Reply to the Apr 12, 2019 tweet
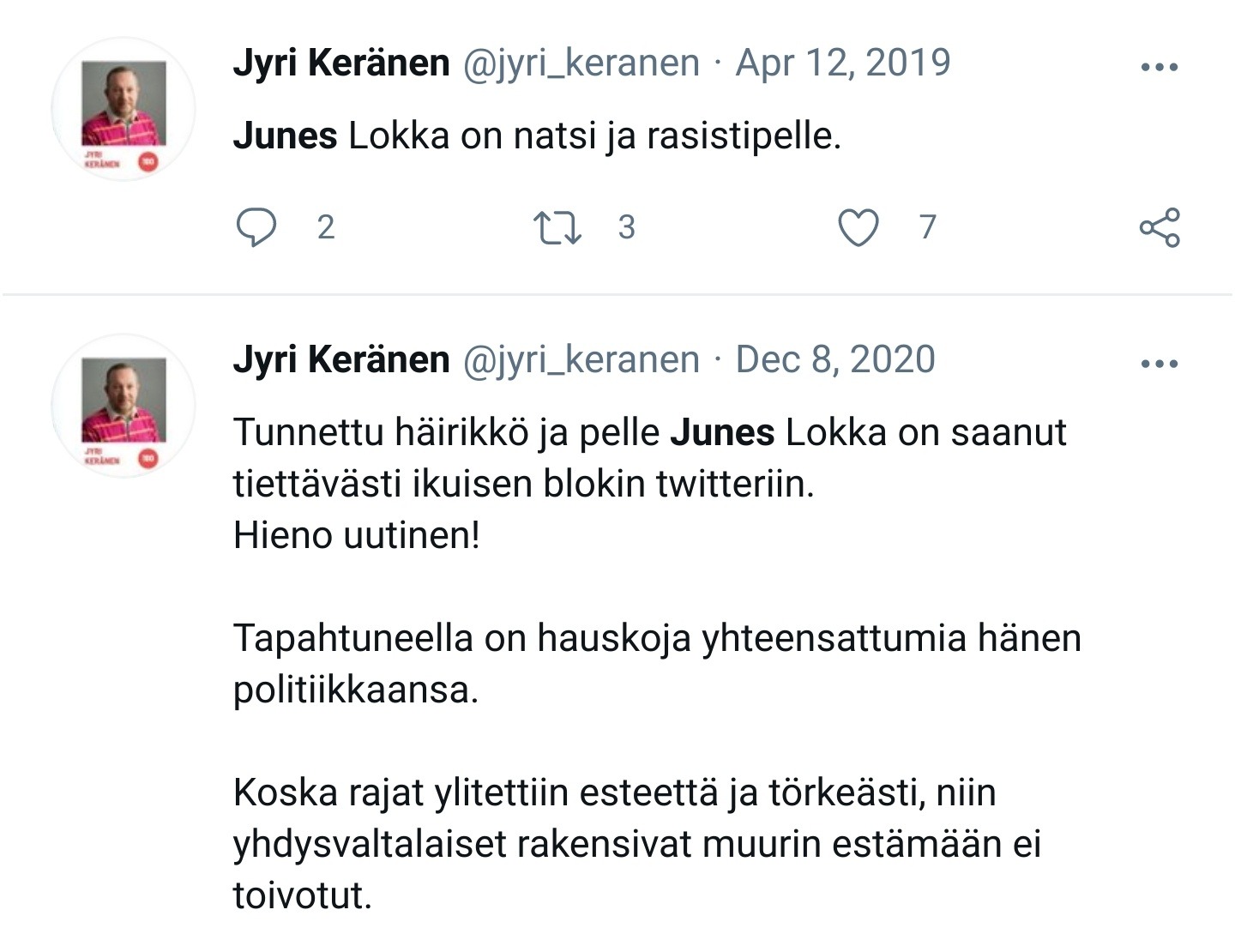Image resolution: width=1235 pixels, height=952 pixels. tap(256, 227)
